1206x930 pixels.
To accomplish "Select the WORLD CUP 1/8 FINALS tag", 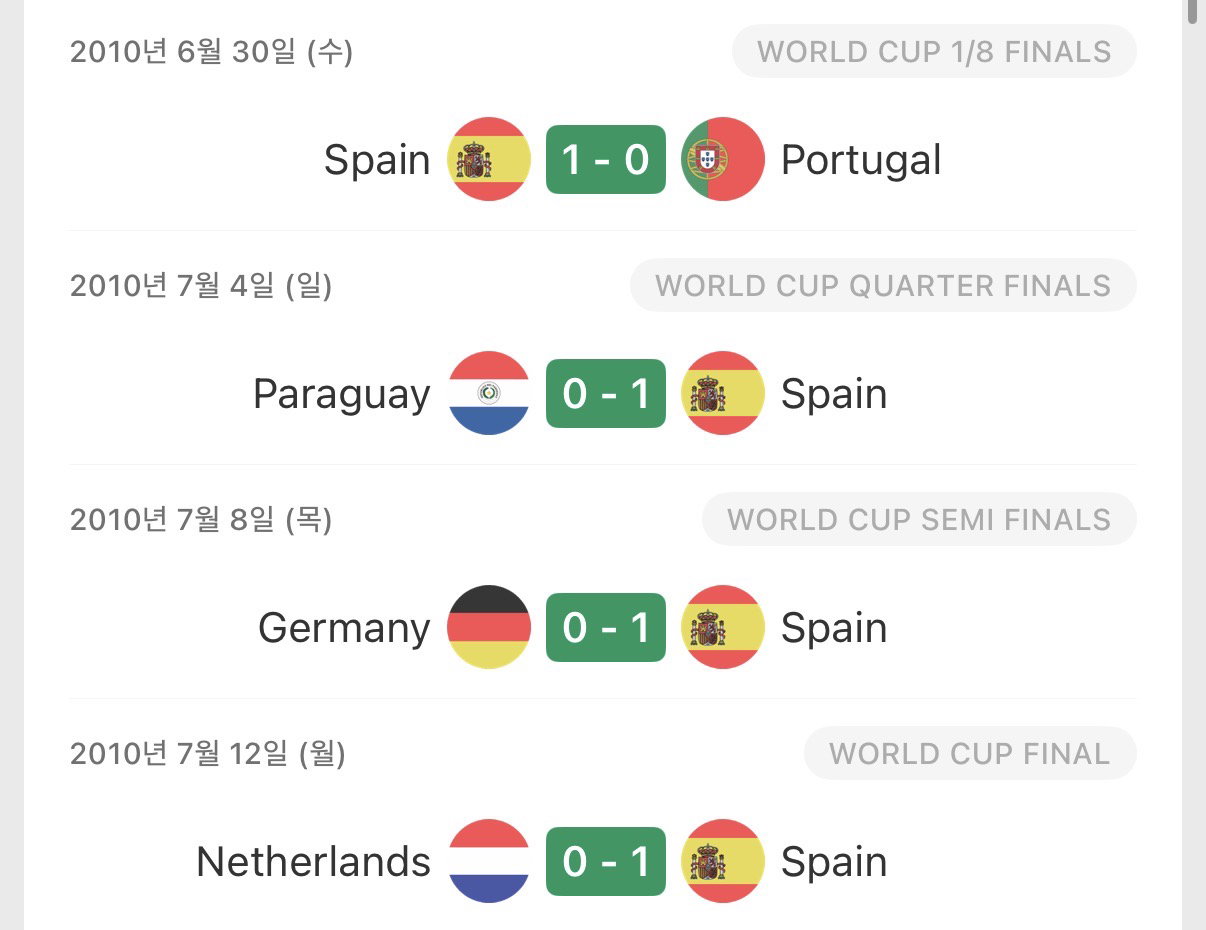I will point(934,52).
